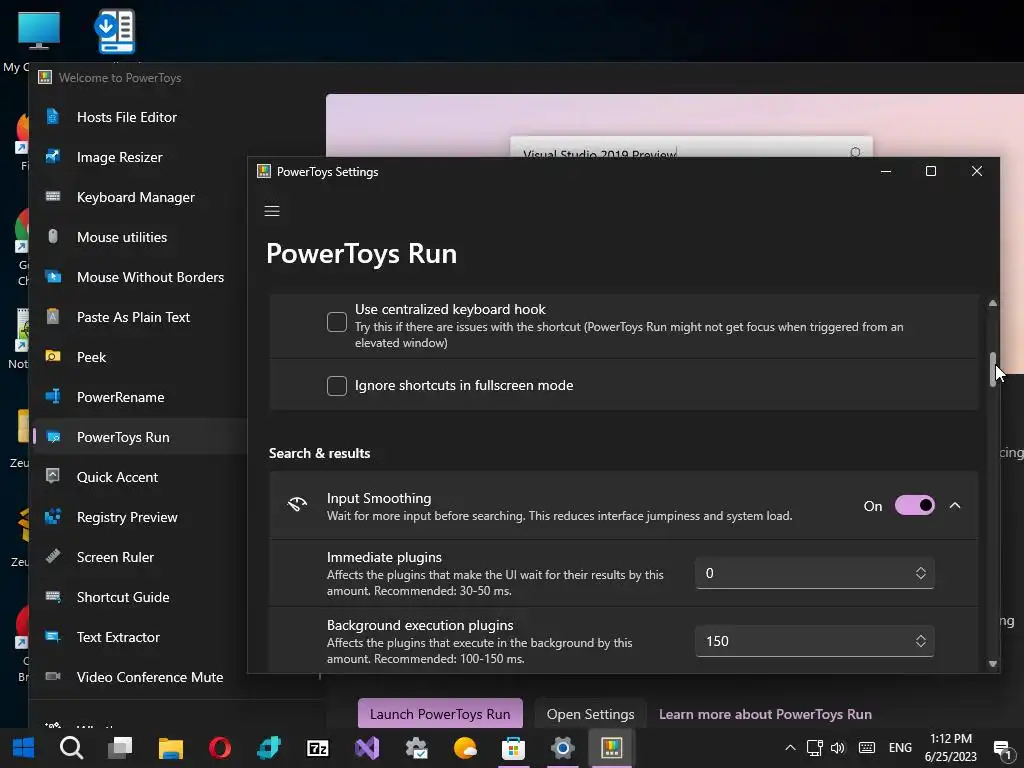Viewport: 1024px width, 768px height.
Task: Click the Search & results heading
Action: click(x=319, y=453)
